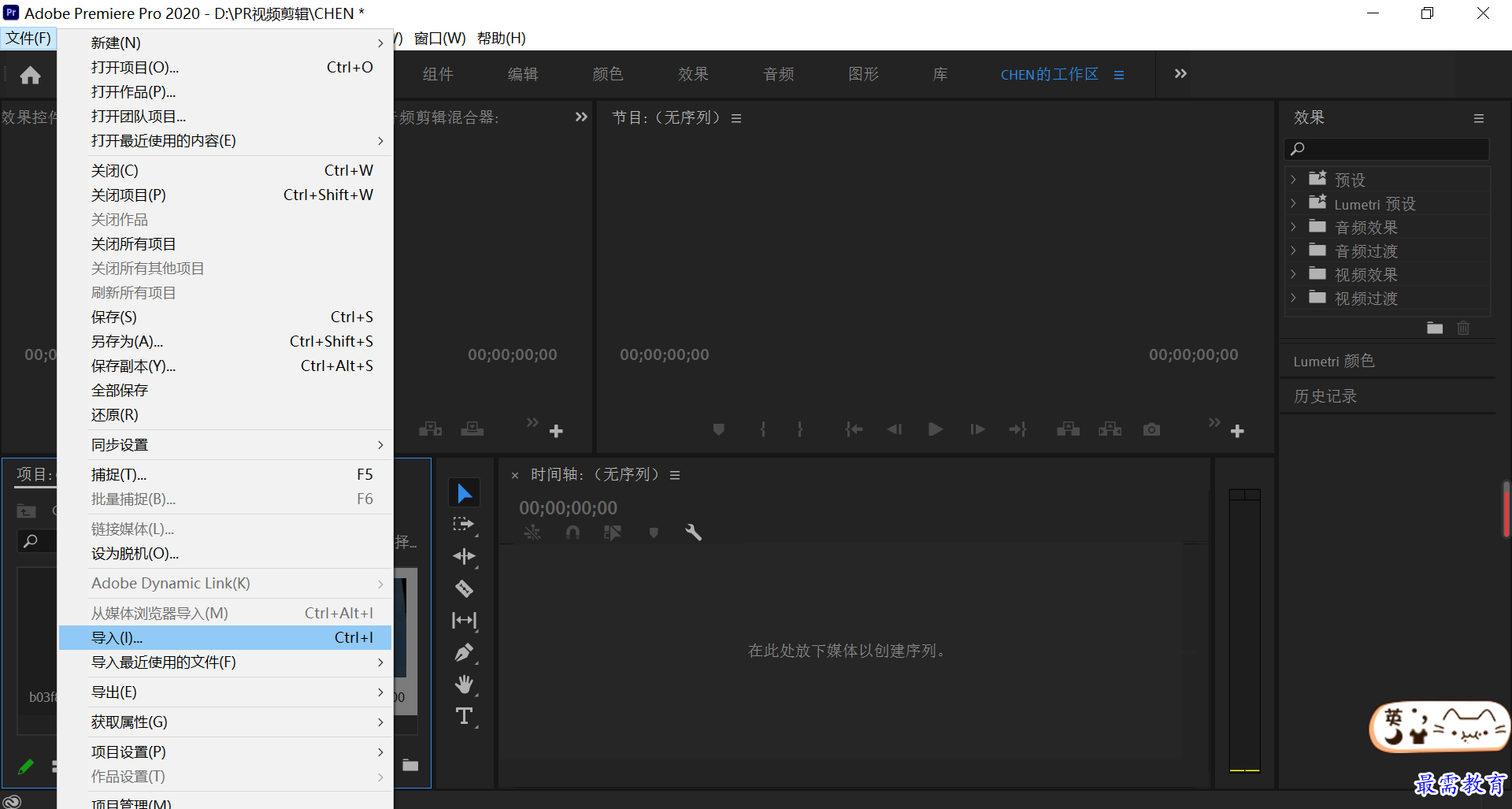The height and width of the screenshot is (809, 1512).
Task: Select the Pen tool
Action: click(x=464, y=652)
